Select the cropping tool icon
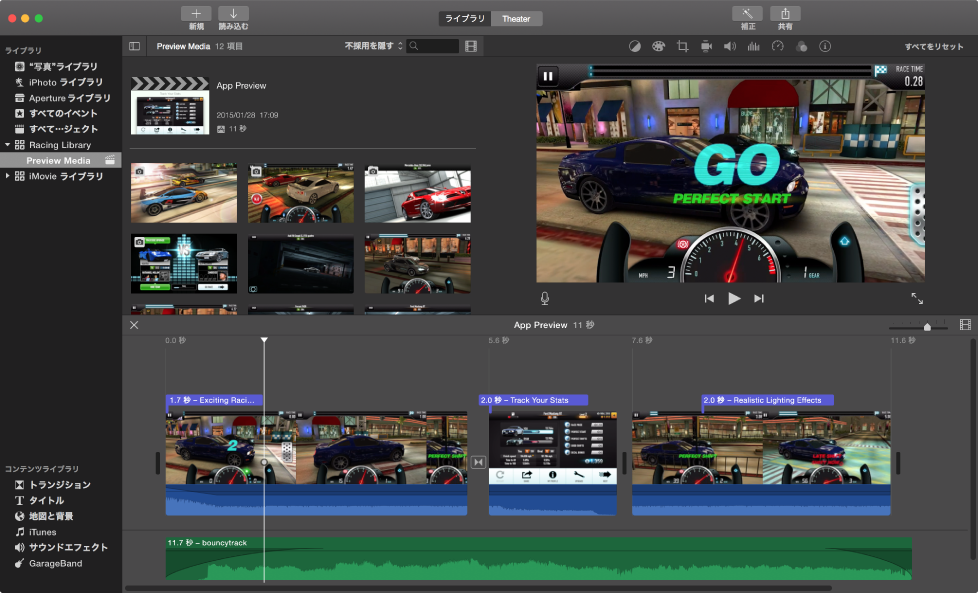 pyautogui.click(x=682, y=46)
